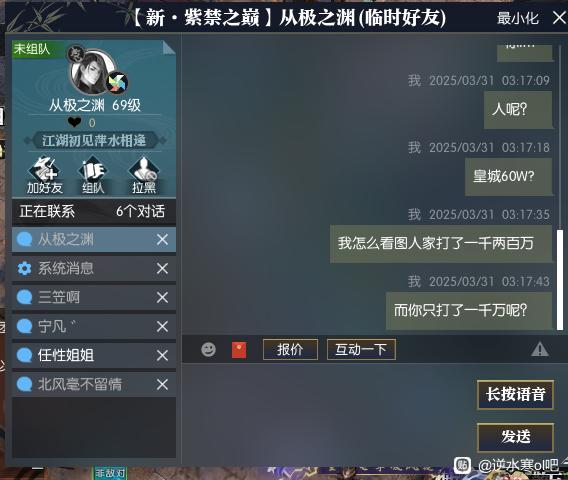This screenshot has width=568, height=480.
Task: Close the 系统消息 conversation
Action: coord(162,268)
